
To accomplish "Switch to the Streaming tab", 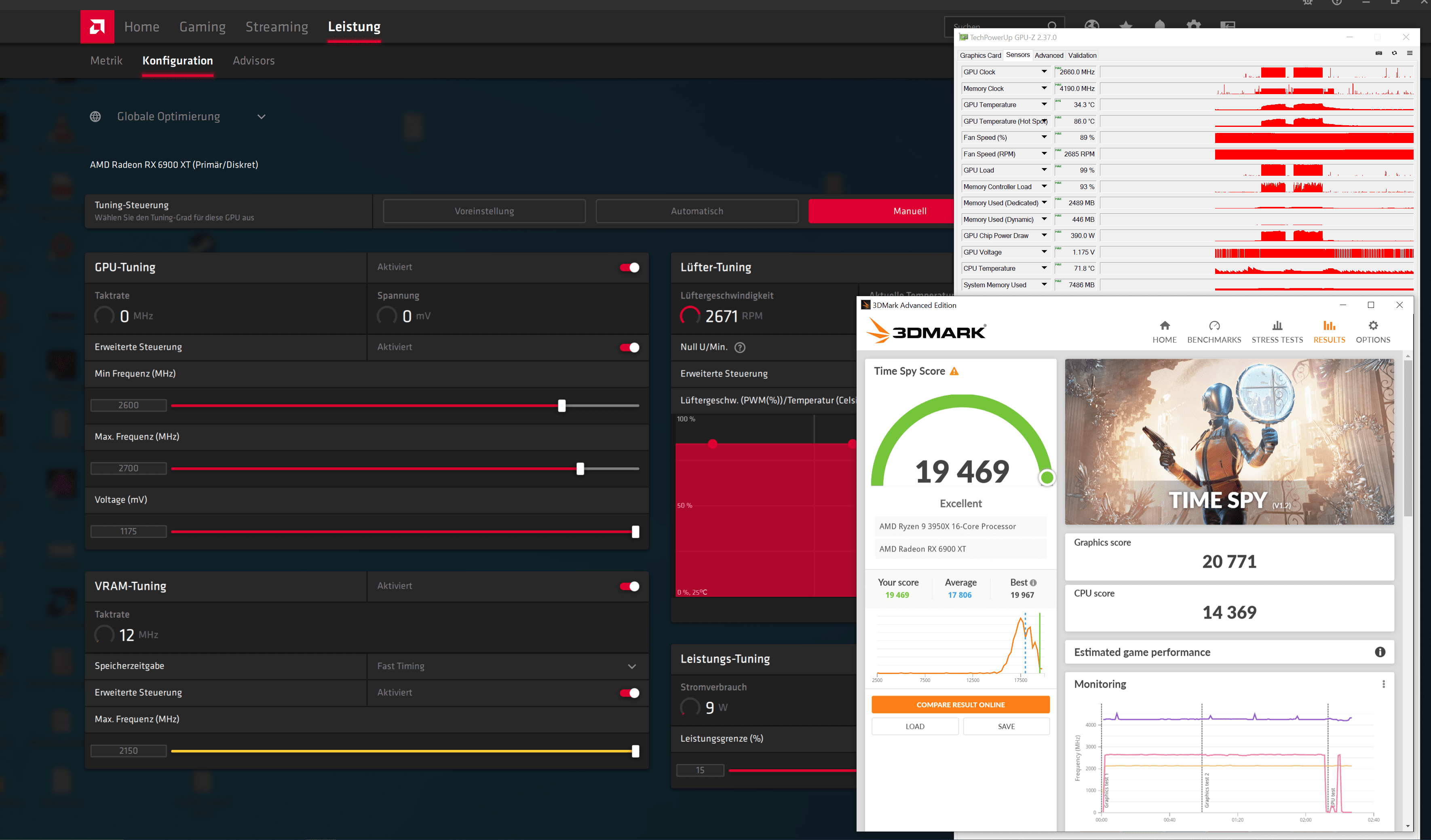I will coord(276,27).
